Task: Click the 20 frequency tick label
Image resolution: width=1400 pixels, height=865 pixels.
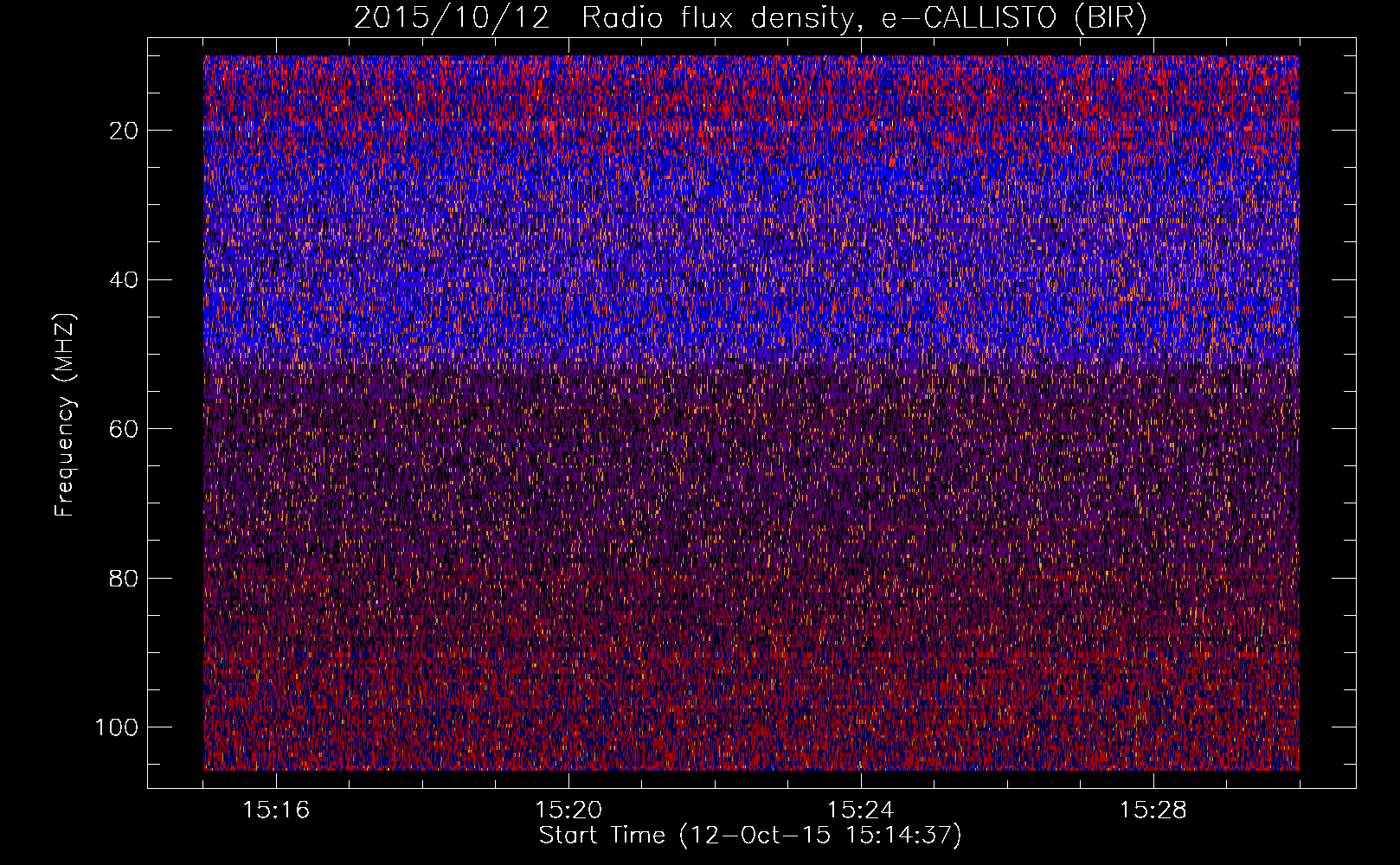Action: [x=125, y=131]
